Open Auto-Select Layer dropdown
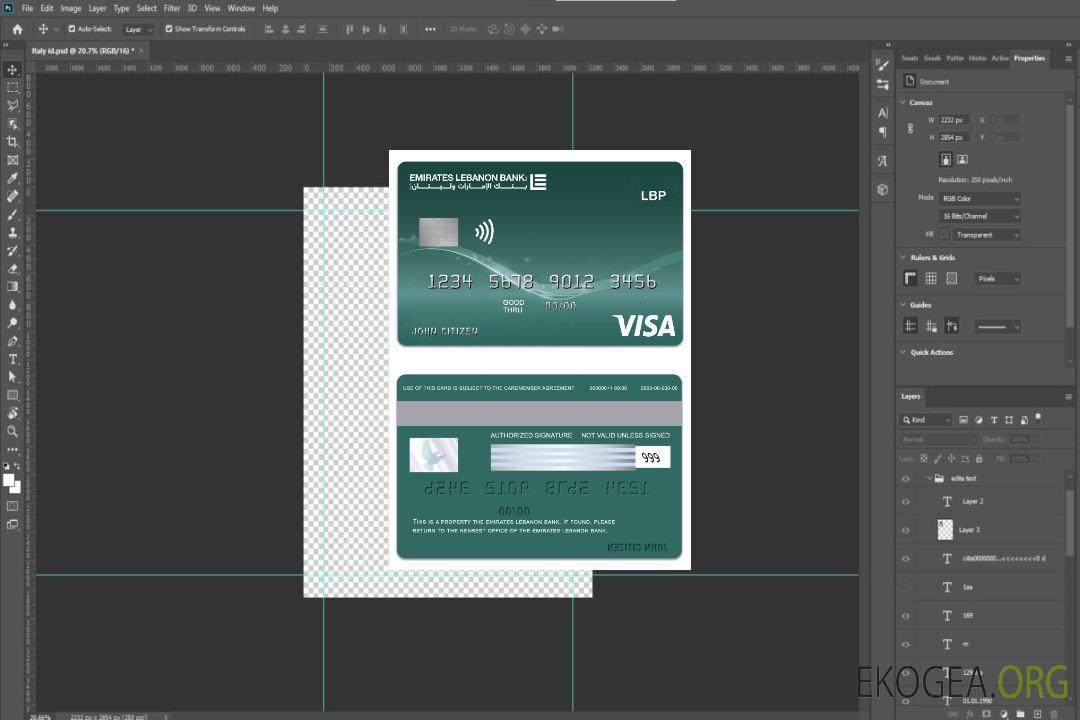The height and width of the screenshot is (720, 1080). click(138, 29)
